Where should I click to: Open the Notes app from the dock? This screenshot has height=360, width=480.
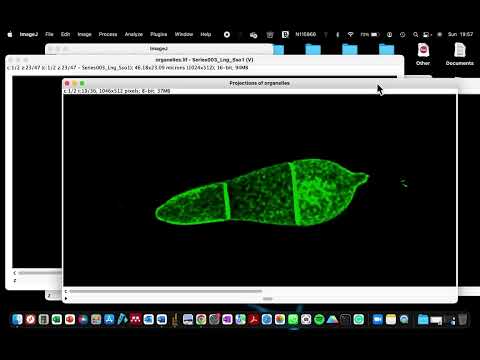tap(391, 319)
